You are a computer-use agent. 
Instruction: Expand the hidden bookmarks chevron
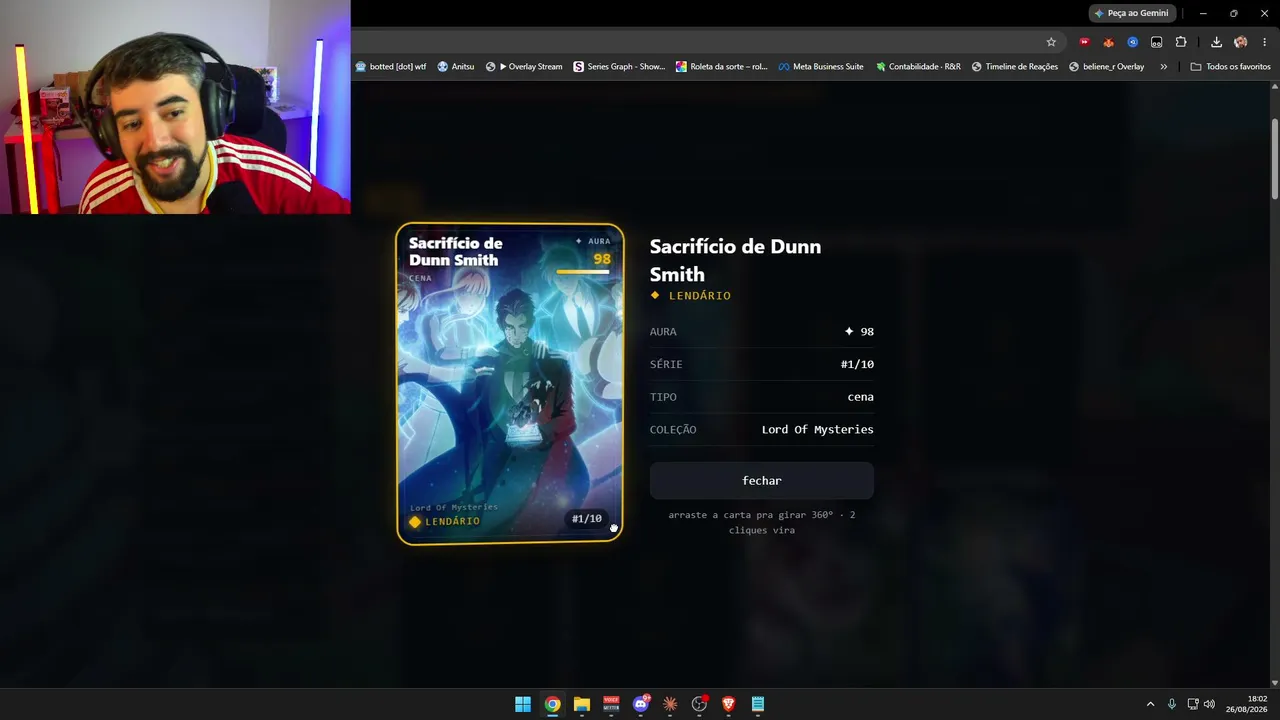tap(1163, 67)
